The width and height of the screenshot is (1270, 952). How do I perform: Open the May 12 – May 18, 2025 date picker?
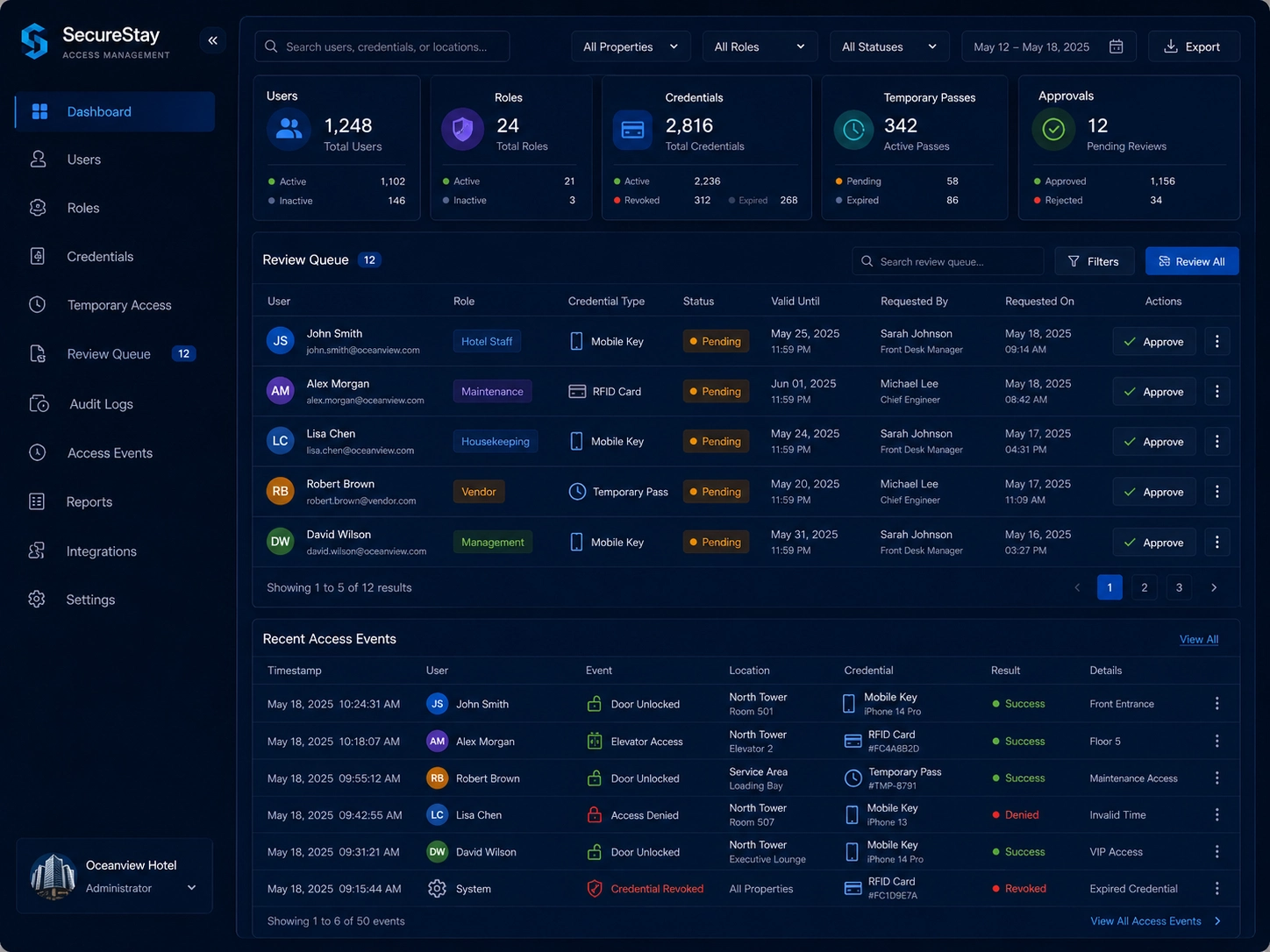click(1049, 46)
